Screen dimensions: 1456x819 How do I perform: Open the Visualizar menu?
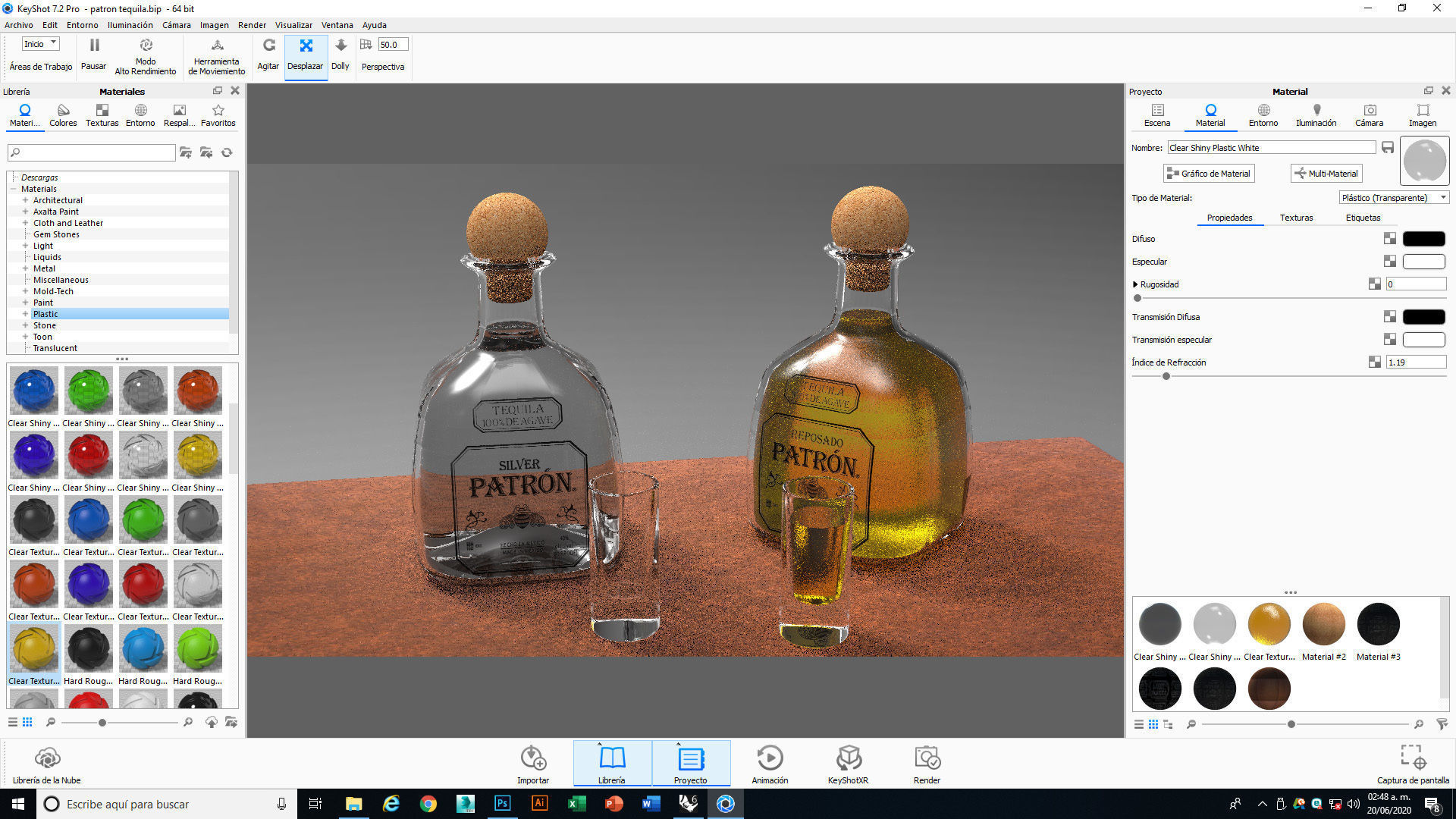(x=293, y=25)
